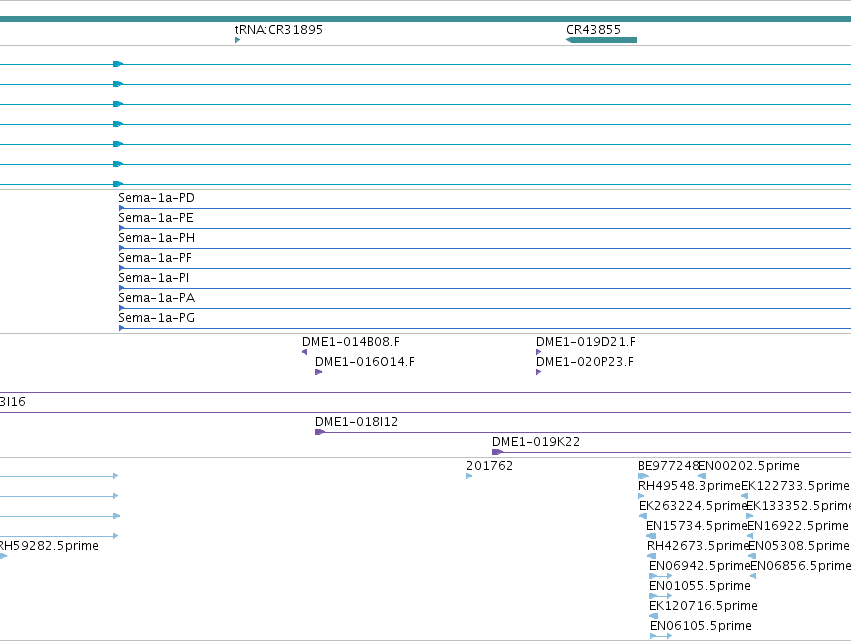Screen dimensions: 851x641
Task: Click the 201762 arrow glyph
Action: pos(469,476)
